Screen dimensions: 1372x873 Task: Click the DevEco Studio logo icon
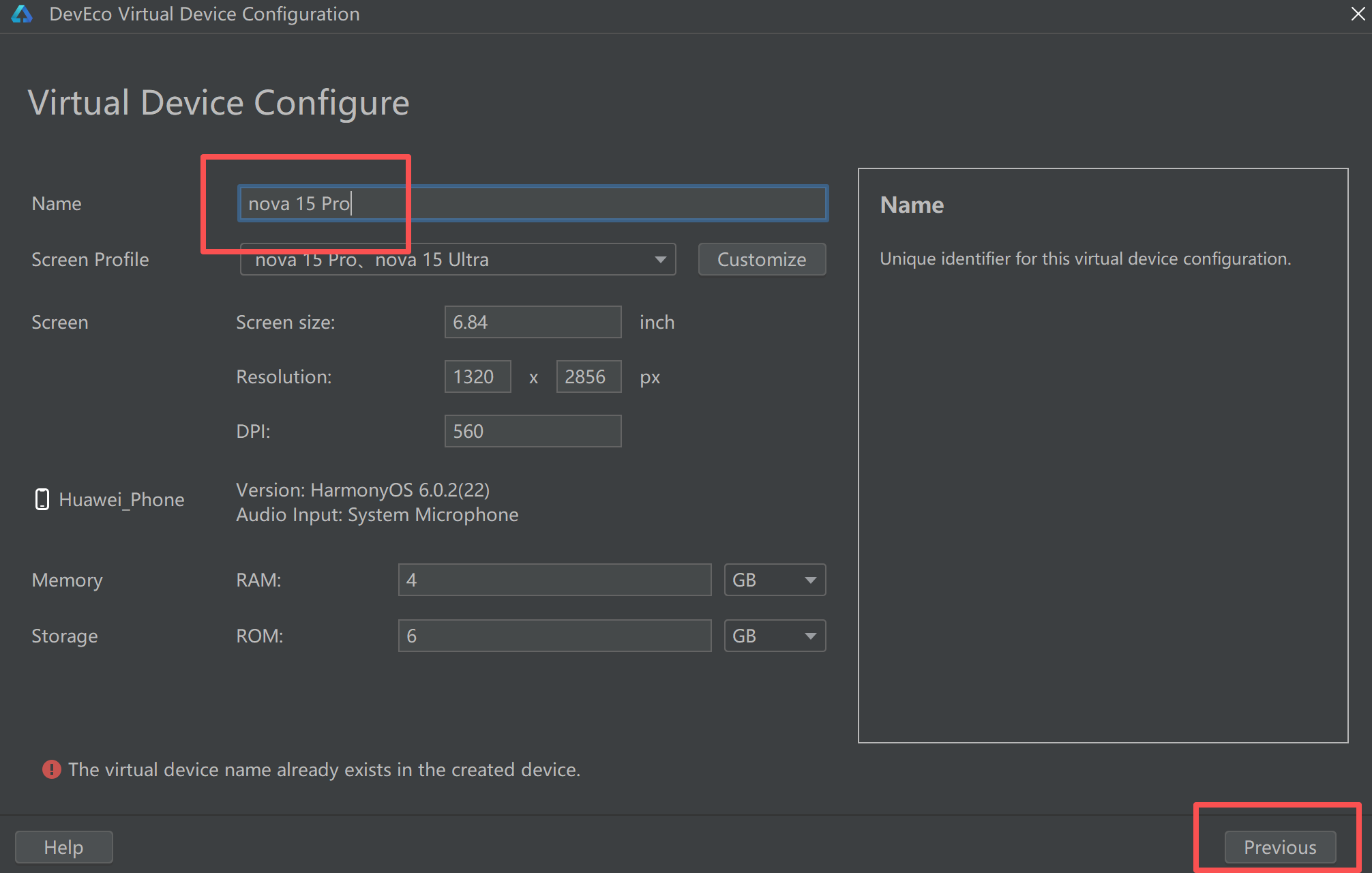point(22,14)
